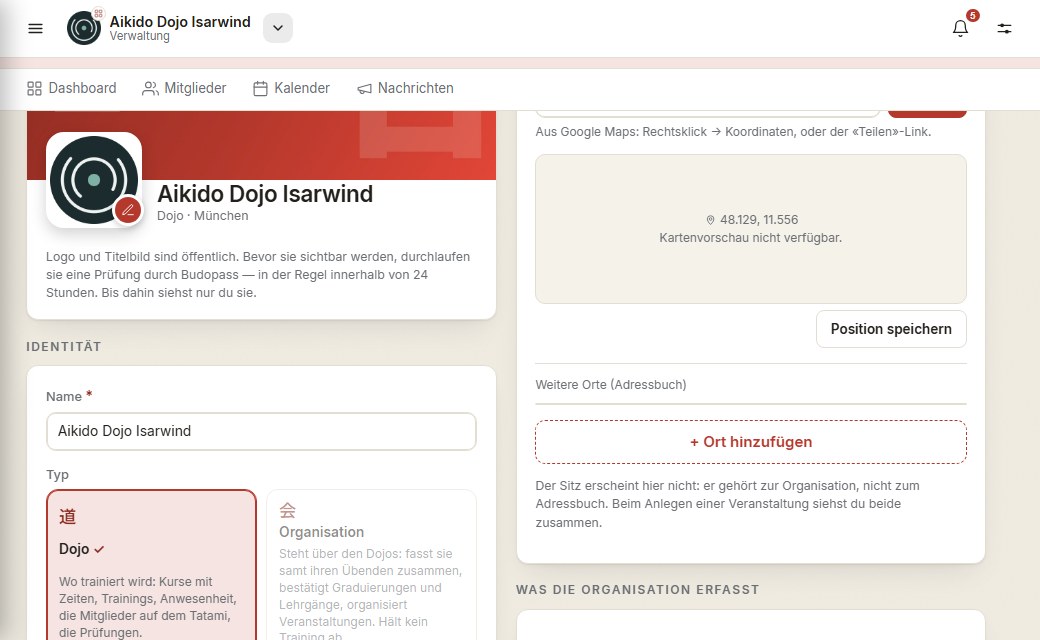Open the hamburger navigation menu
1040x640 pixels.
pos(35,29)
